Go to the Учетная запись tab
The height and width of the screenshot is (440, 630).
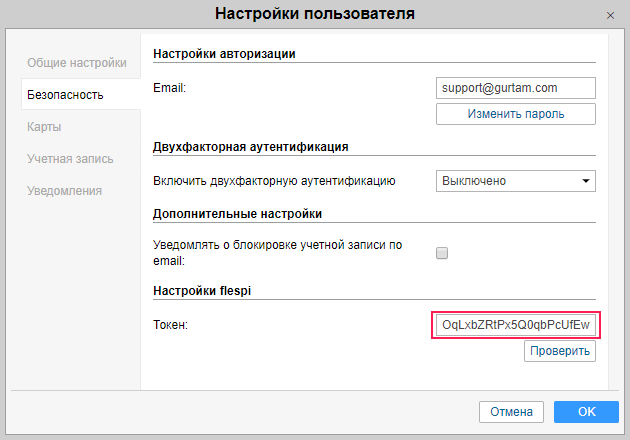point(70,159)
